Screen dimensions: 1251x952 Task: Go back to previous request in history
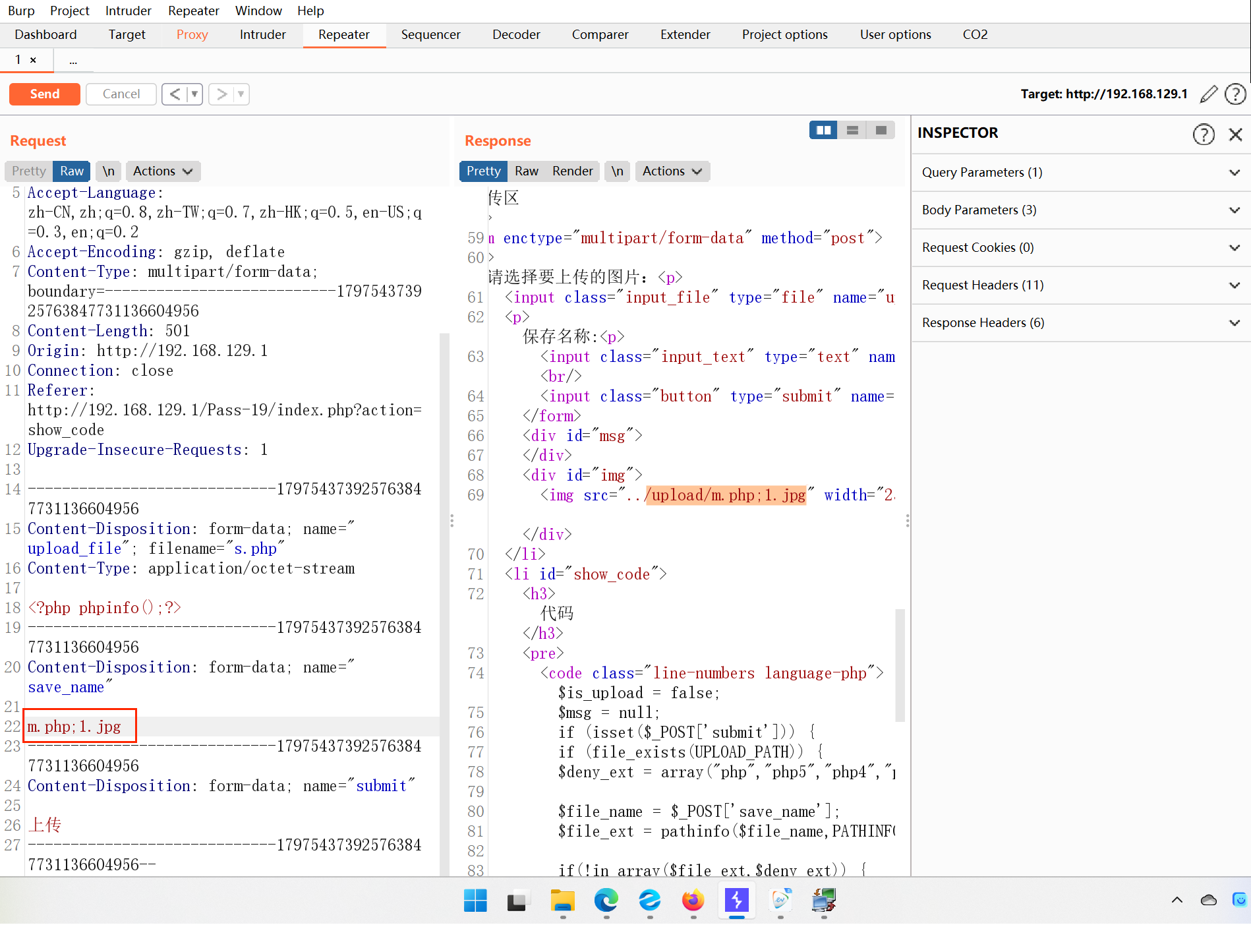(175, 94)
